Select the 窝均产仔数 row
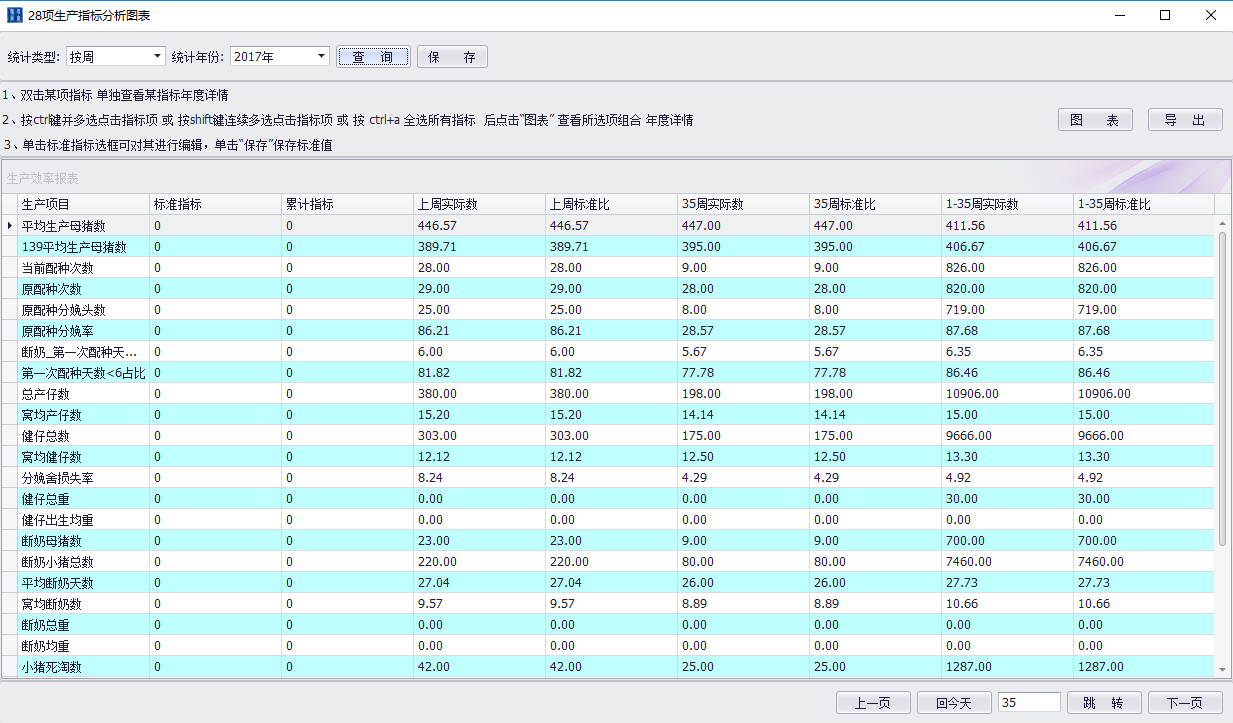The height and width of the screenshot is (723, 1233). coord(84,415)
